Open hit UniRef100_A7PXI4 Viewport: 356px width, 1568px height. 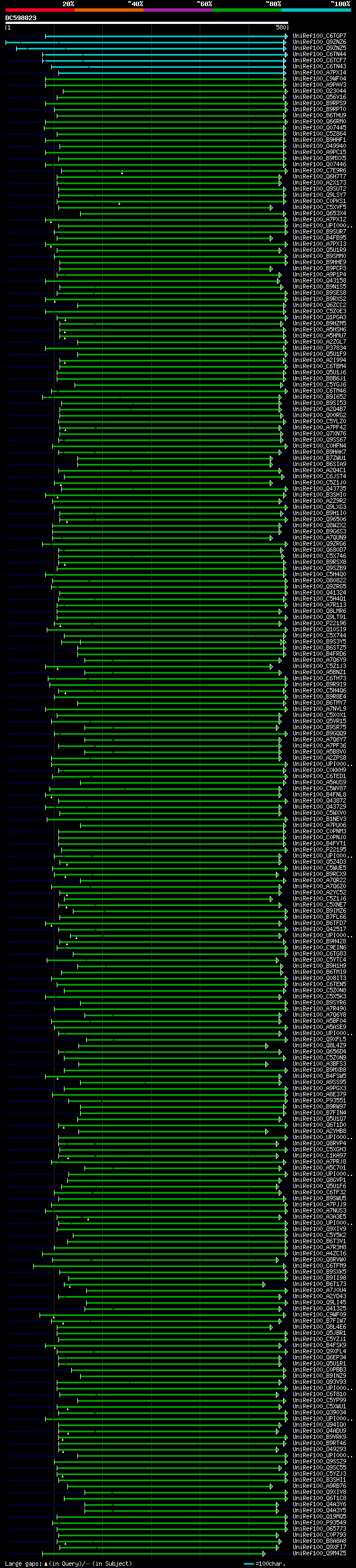point(319,72)
